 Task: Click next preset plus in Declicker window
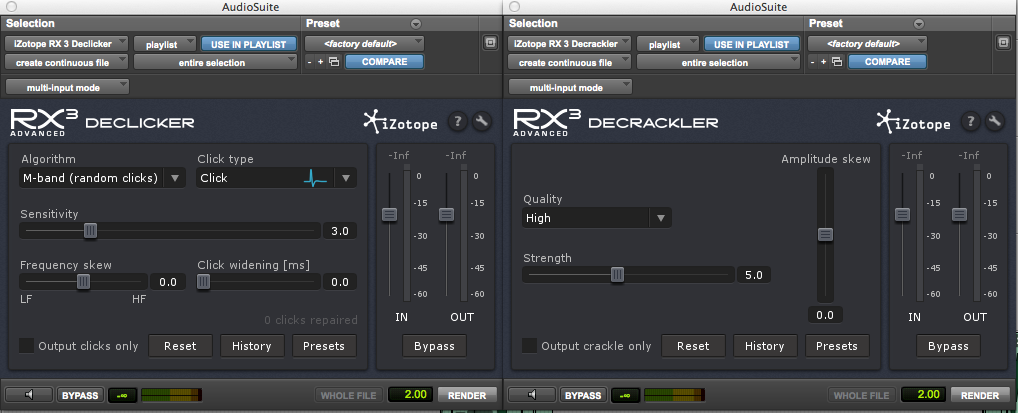(321, 62)
